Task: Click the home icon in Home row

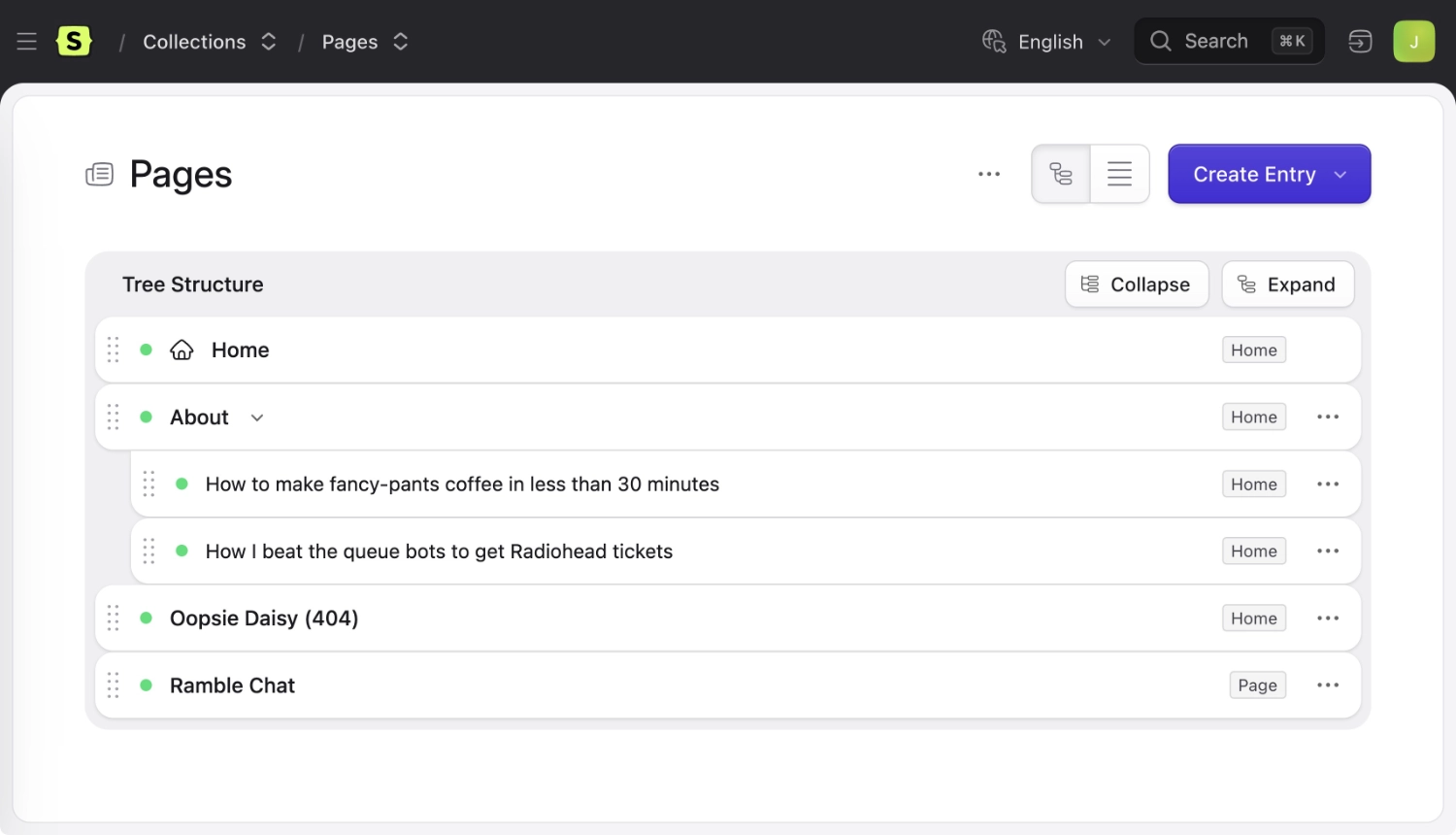Action: (x=182, y=350)
